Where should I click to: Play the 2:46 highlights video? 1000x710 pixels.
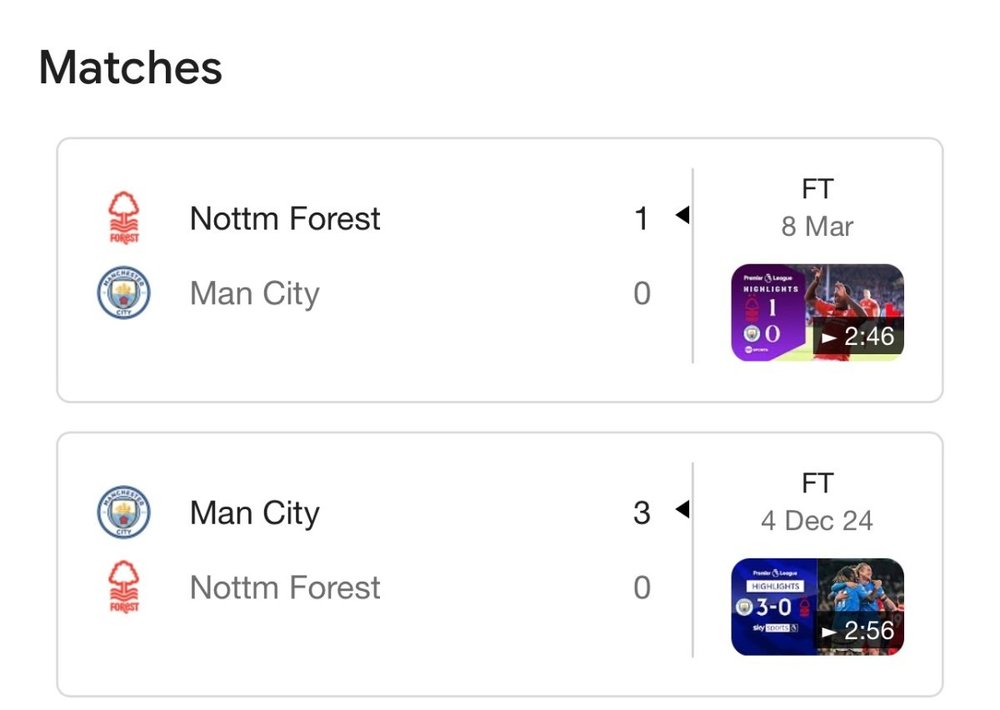coord(858,337)
